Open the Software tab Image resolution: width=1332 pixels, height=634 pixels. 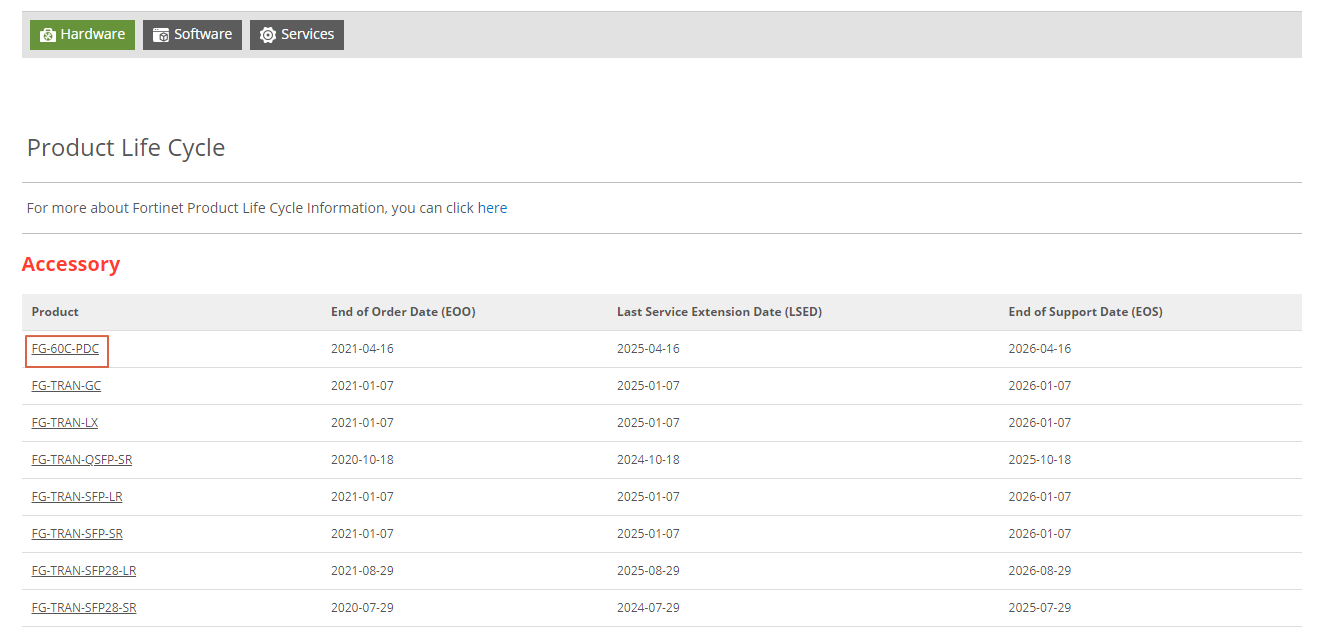point(192,34)
